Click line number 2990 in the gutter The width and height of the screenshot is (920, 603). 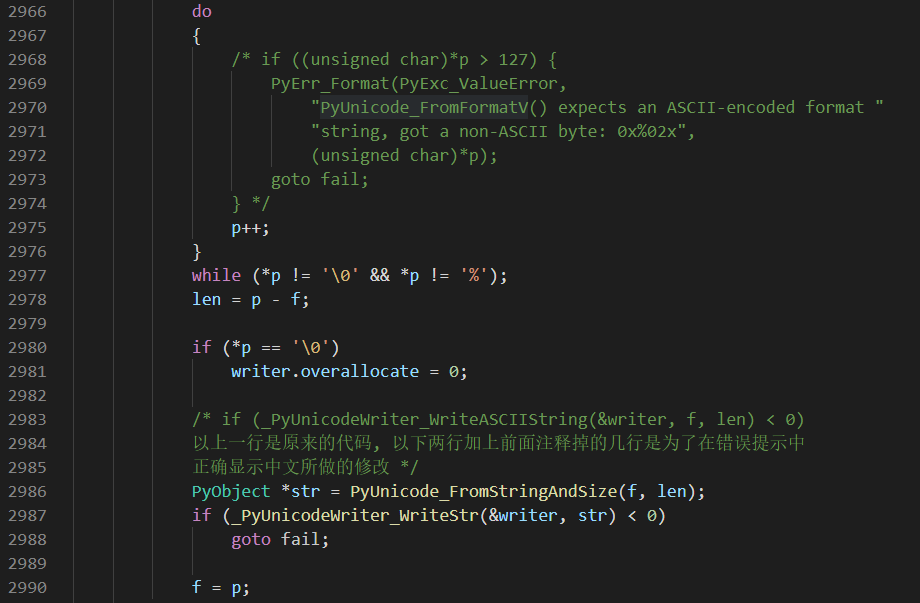[28, 587]
